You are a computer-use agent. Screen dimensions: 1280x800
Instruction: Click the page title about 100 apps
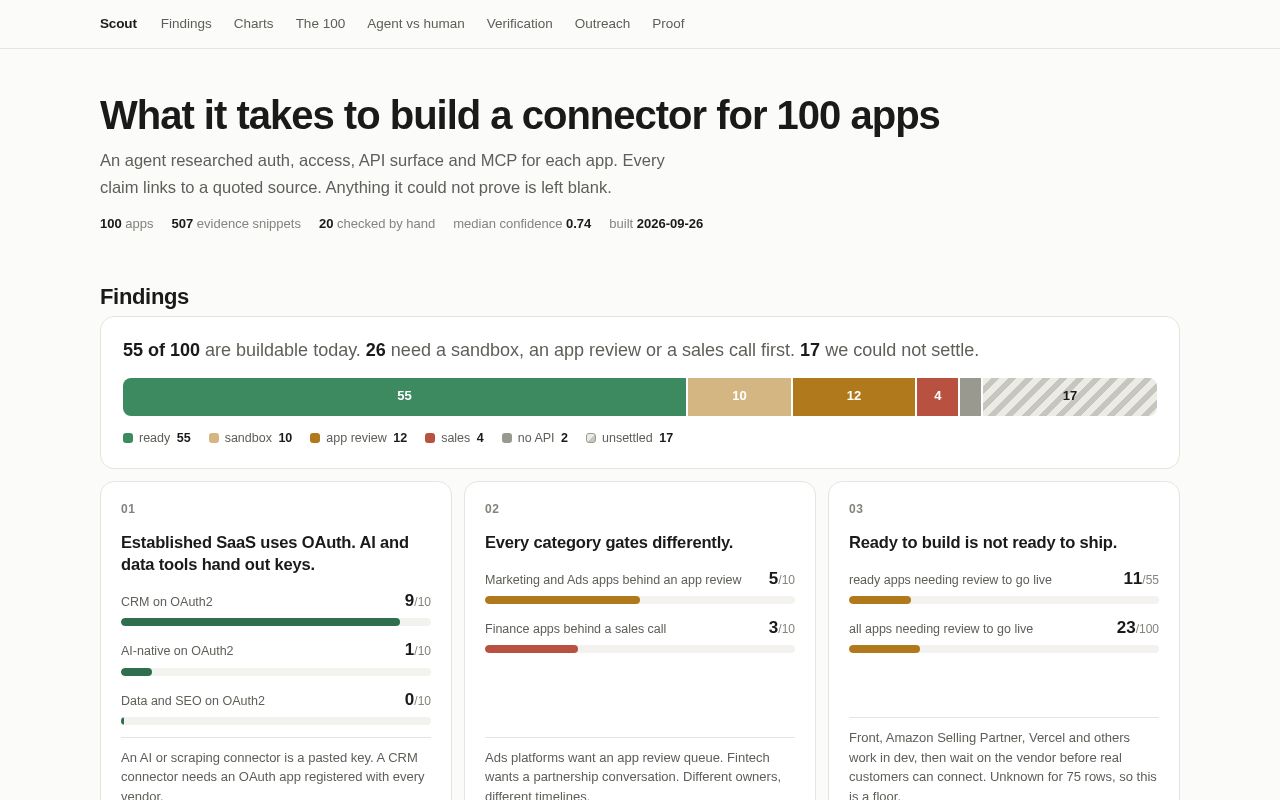(520, 115)
